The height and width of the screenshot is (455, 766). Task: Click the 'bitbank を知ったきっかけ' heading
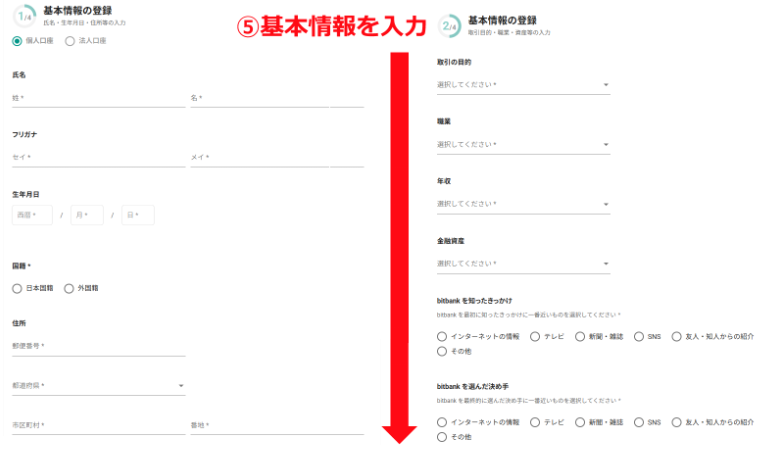474,301
